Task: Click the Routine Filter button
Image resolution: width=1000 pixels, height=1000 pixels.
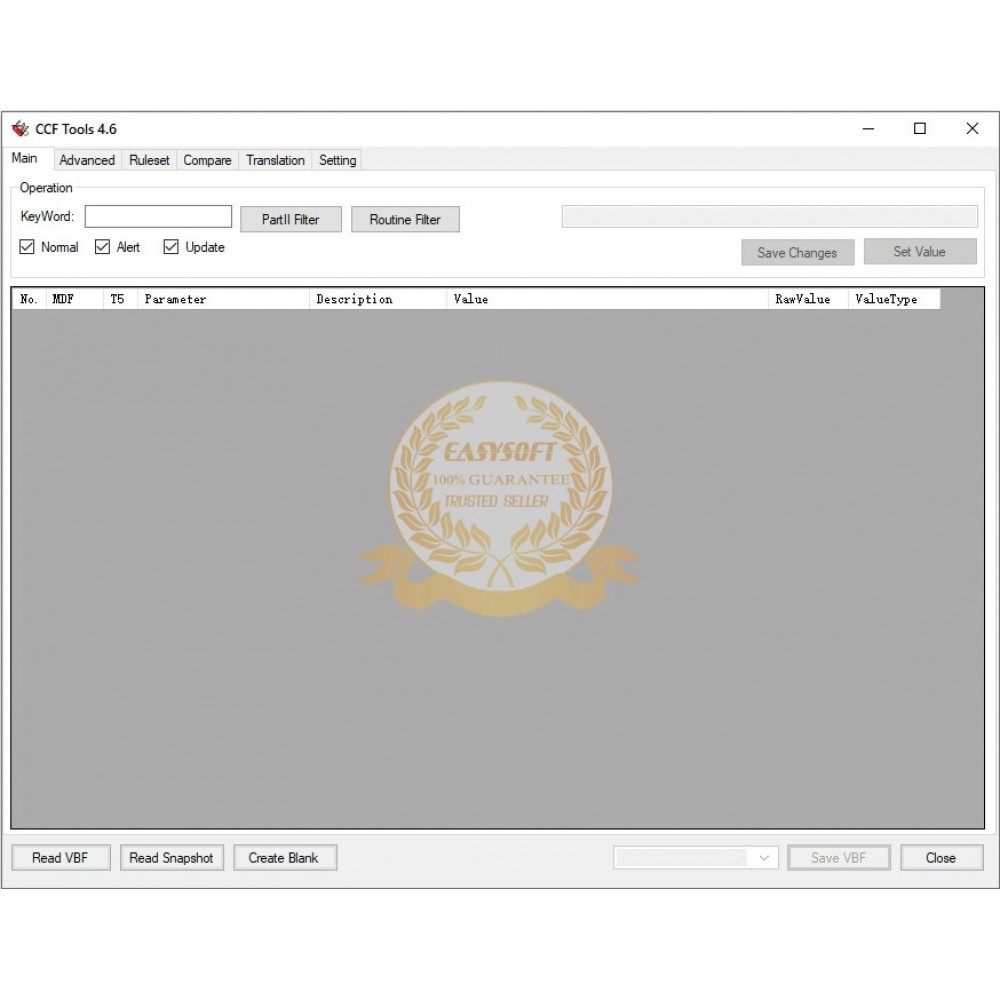Action: click(405, 219)
